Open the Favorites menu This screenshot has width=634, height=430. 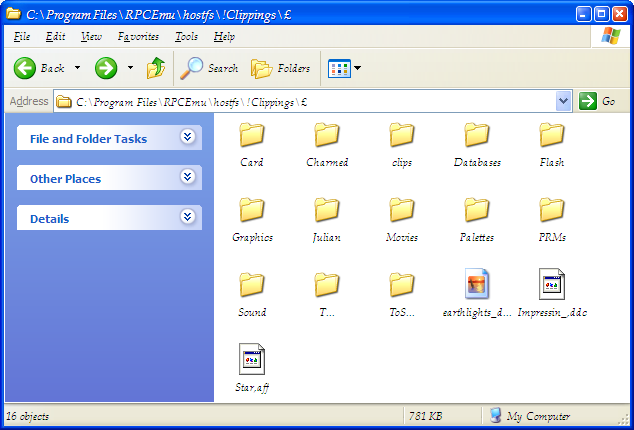coord(138,36)
